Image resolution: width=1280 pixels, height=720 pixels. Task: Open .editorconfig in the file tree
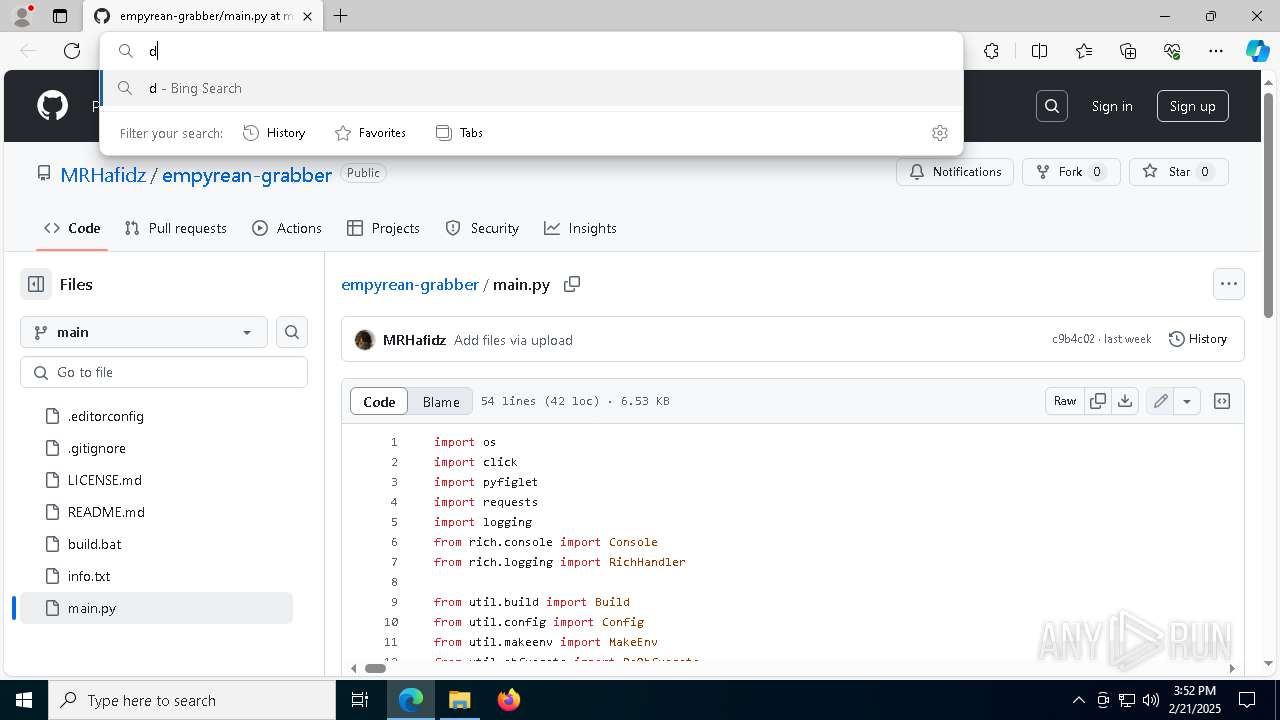(106, 416)
